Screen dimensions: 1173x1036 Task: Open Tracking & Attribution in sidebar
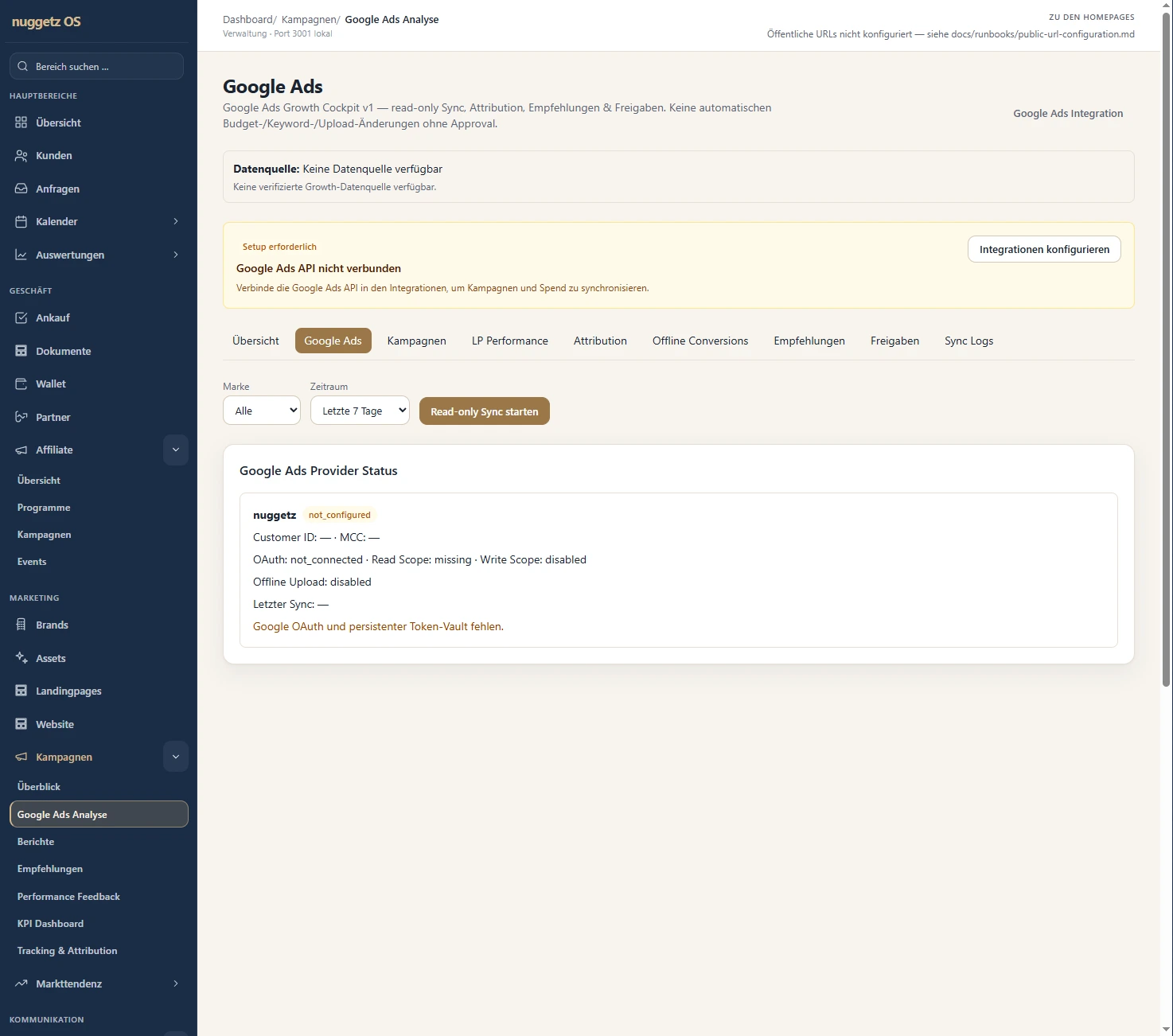click(67, 951)
